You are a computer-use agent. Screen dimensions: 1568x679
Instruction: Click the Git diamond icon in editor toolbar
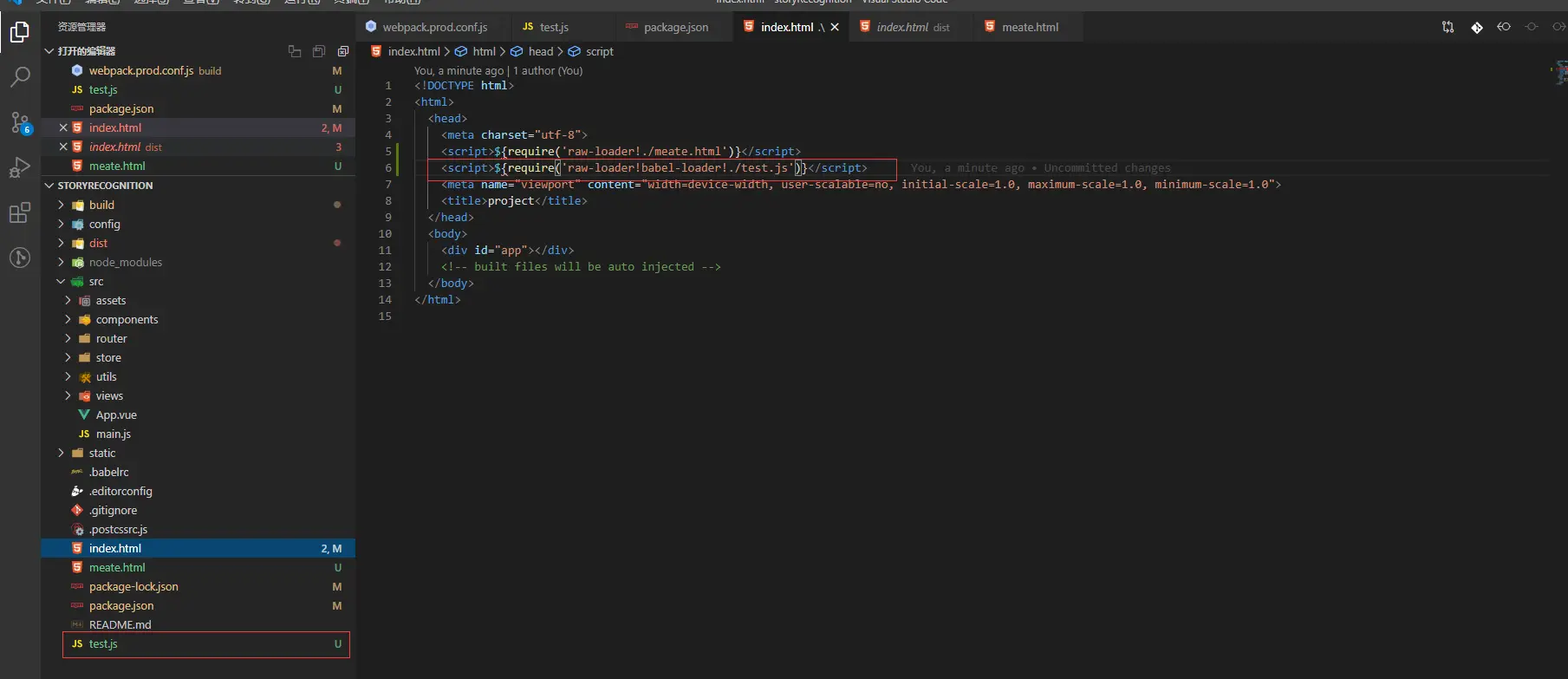click(x=1477, y=27)
